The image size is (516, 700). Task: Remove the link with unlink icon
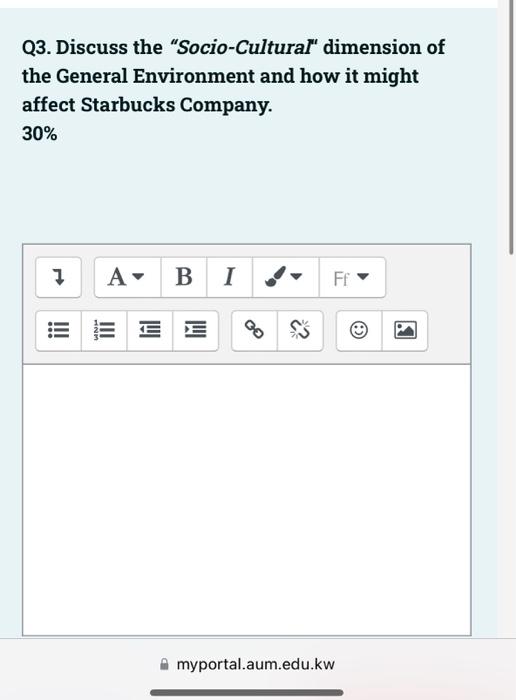(x=300, y=331)
